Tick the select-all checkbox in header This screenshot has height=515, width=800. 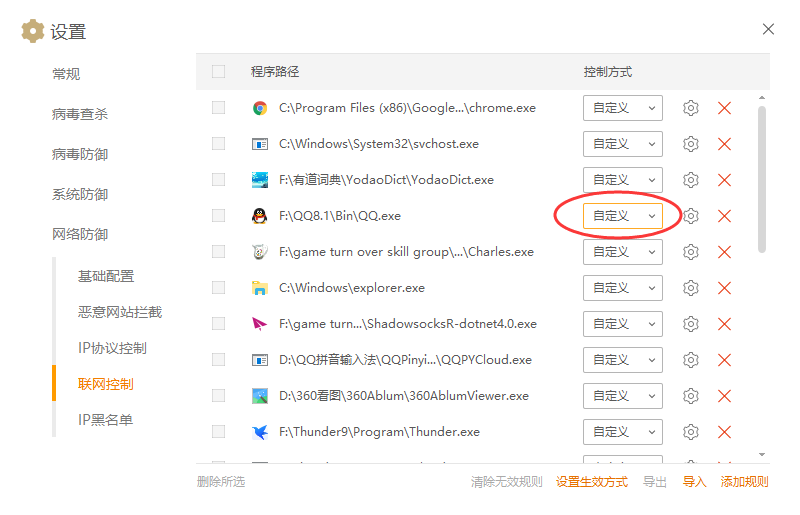(218, 72)
